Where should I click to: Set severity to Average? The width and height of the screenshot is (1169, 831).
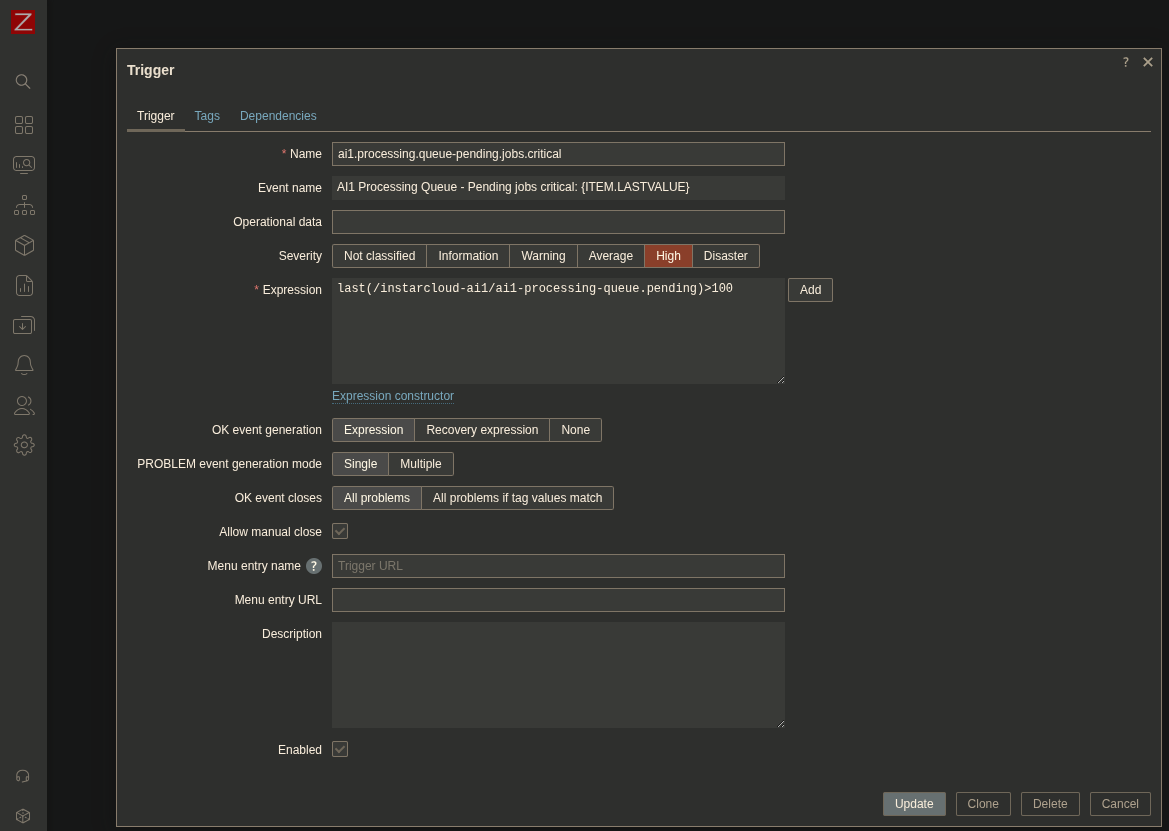(611, 256)
